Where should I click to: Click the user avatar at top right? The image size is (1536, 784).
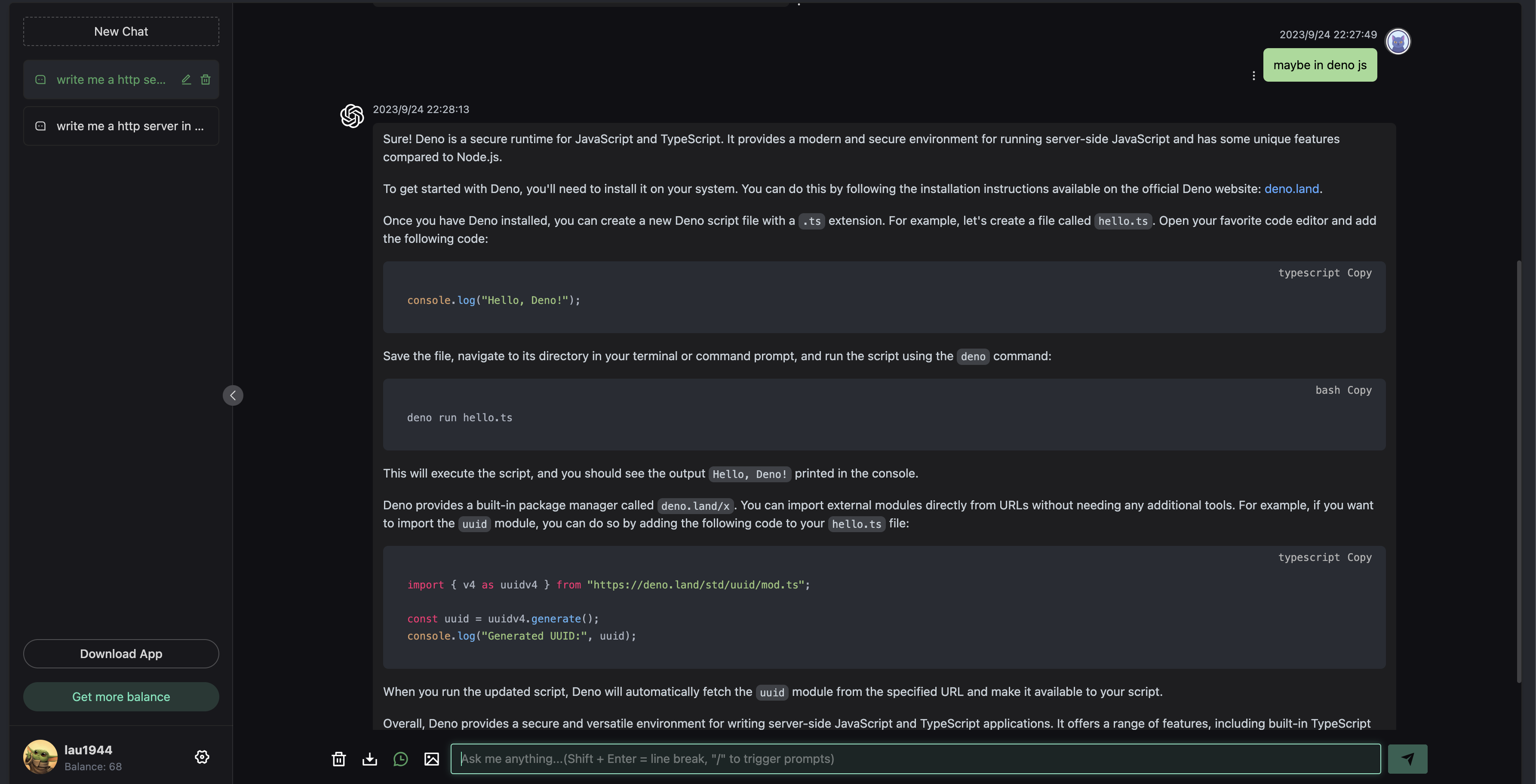[1398, 42]
